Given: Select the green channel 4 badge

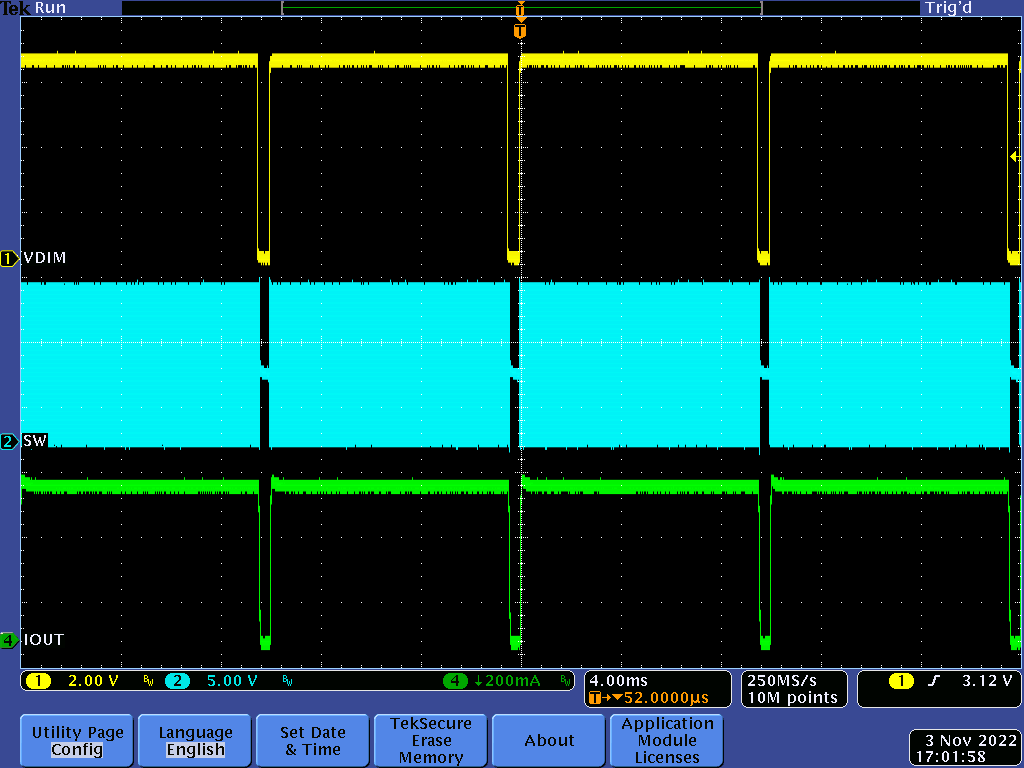Looking at the screenshot, I should pos(456,680).
